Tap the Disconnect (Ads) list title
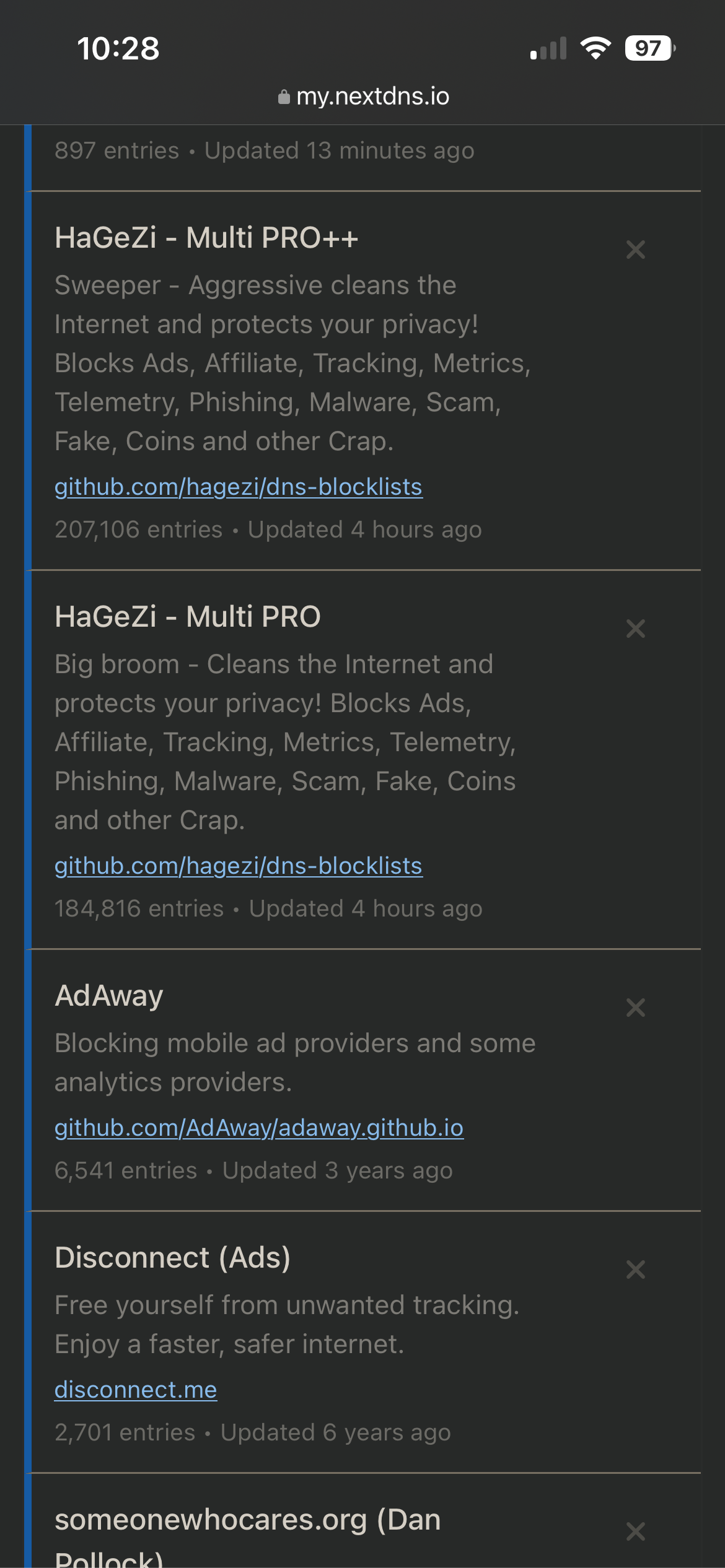 [x=173, y=1258]
